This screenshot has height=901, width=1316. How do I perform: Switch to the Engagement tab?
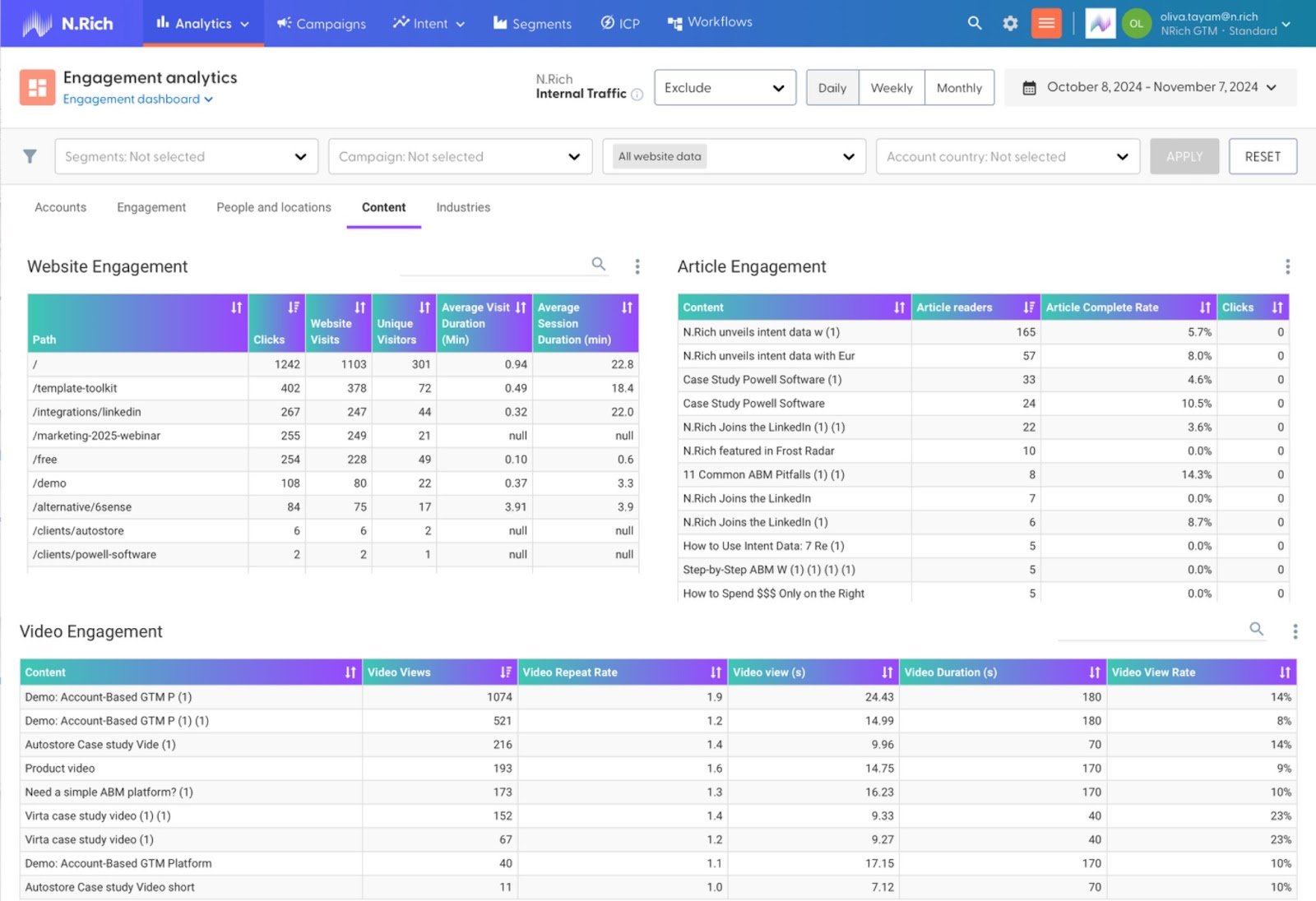tap(151, 207)
